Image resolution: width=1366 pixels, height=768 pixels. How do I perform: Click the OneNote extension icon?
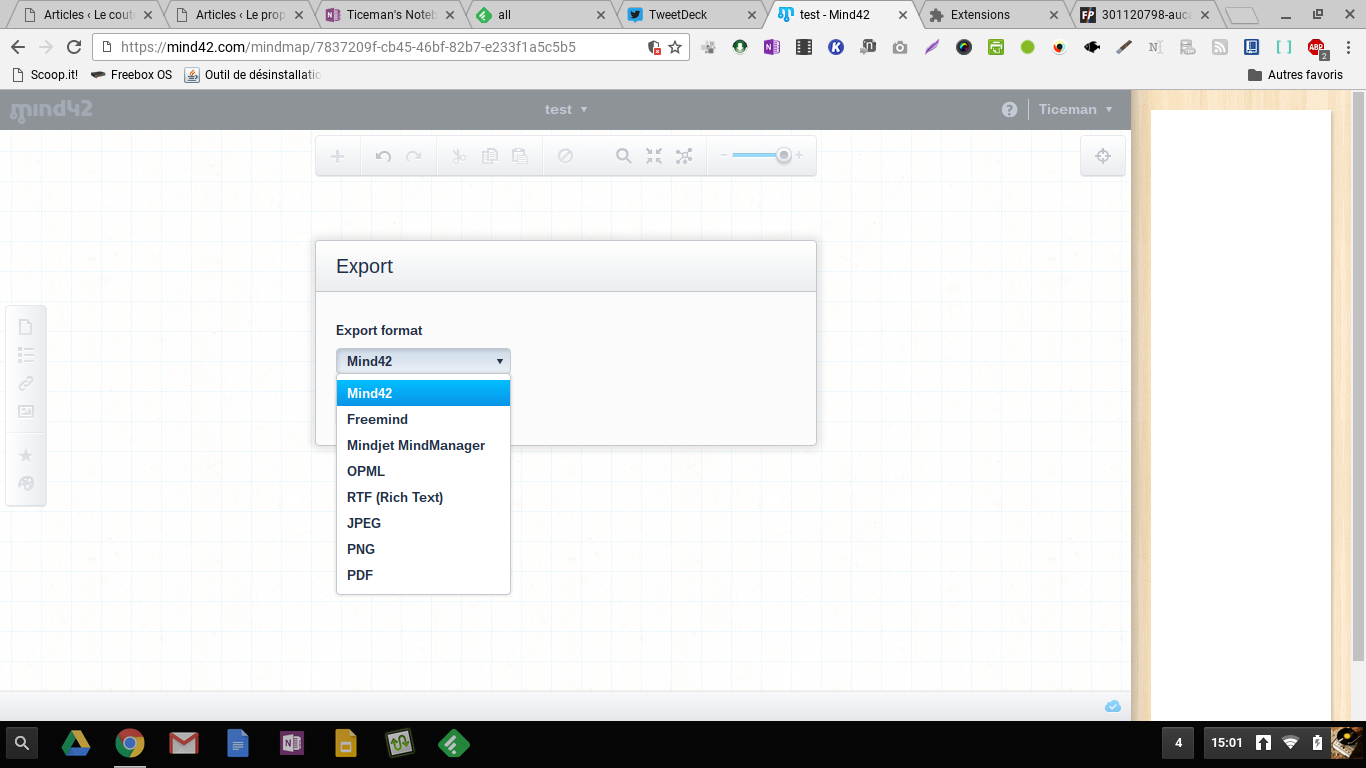click(x=771, y=47)
